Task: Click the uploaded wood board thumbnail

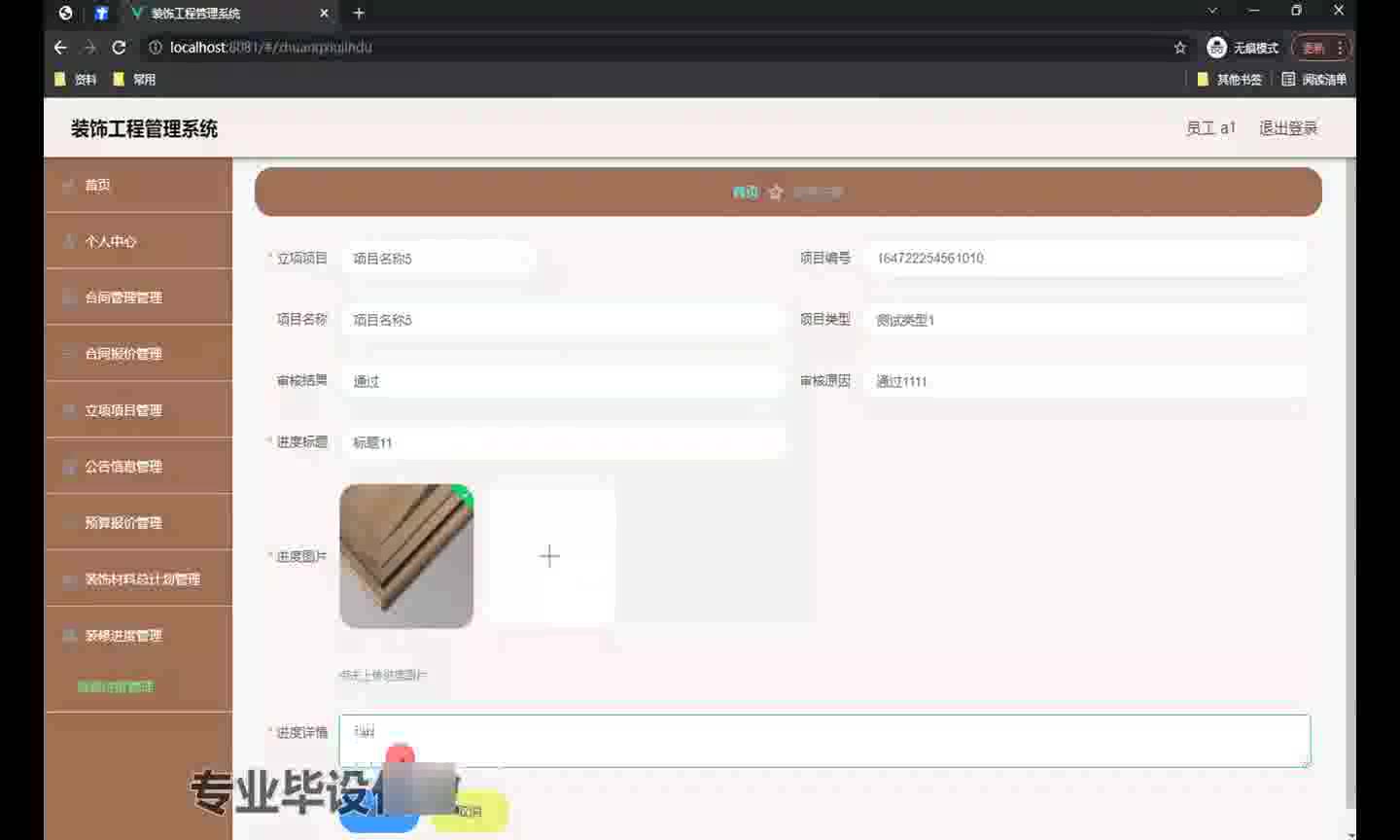Action: pos(406,556)
